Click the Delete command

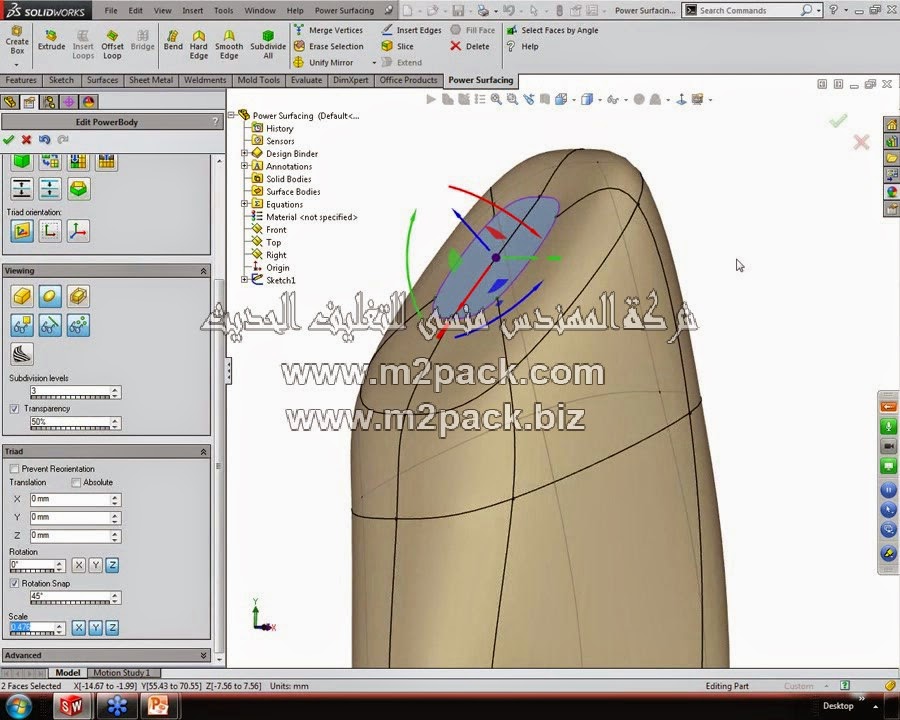pos(470,46)
